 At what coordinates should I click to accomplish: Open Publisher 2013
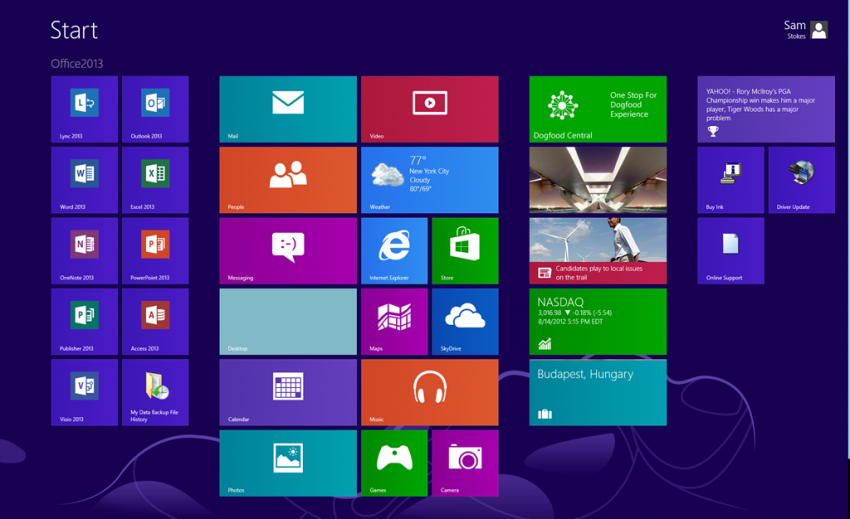click(84, 322)
